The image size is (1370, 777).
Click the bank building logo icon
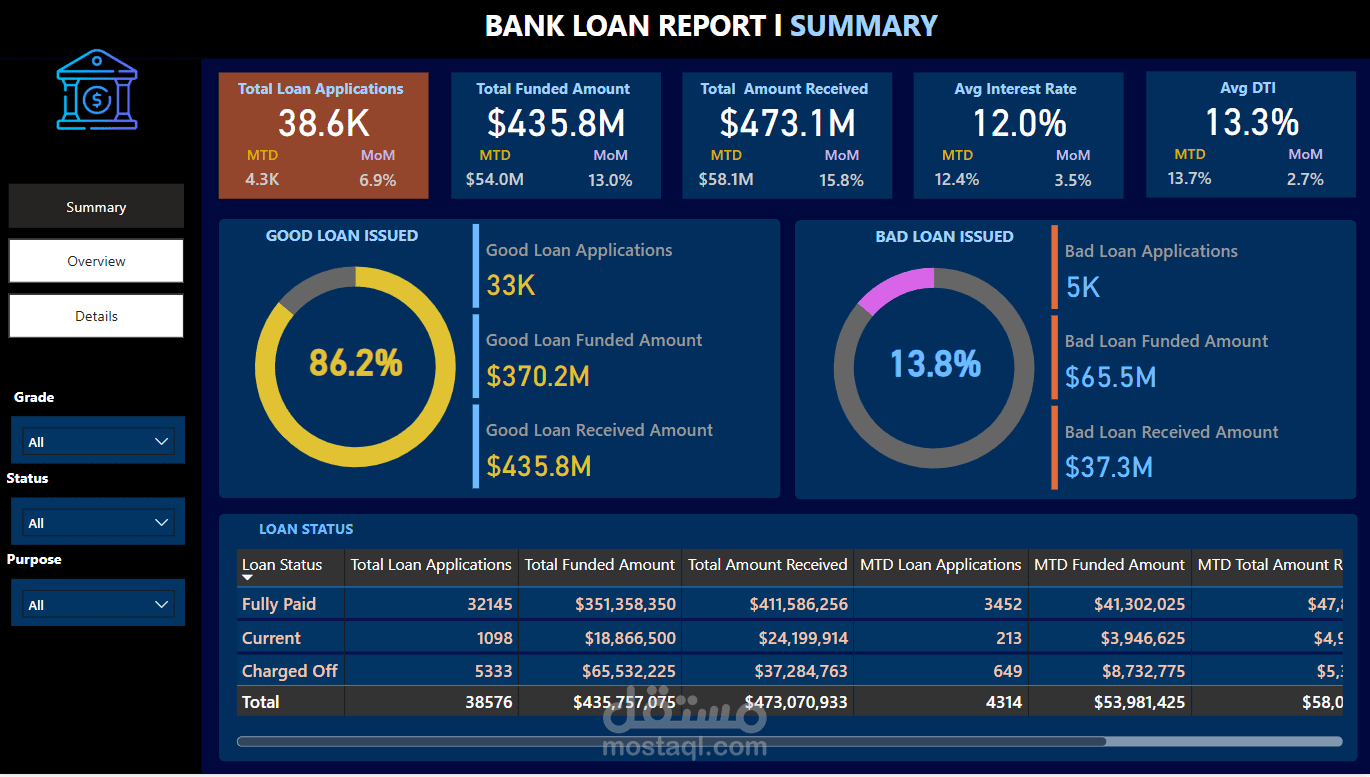[97, 90]
